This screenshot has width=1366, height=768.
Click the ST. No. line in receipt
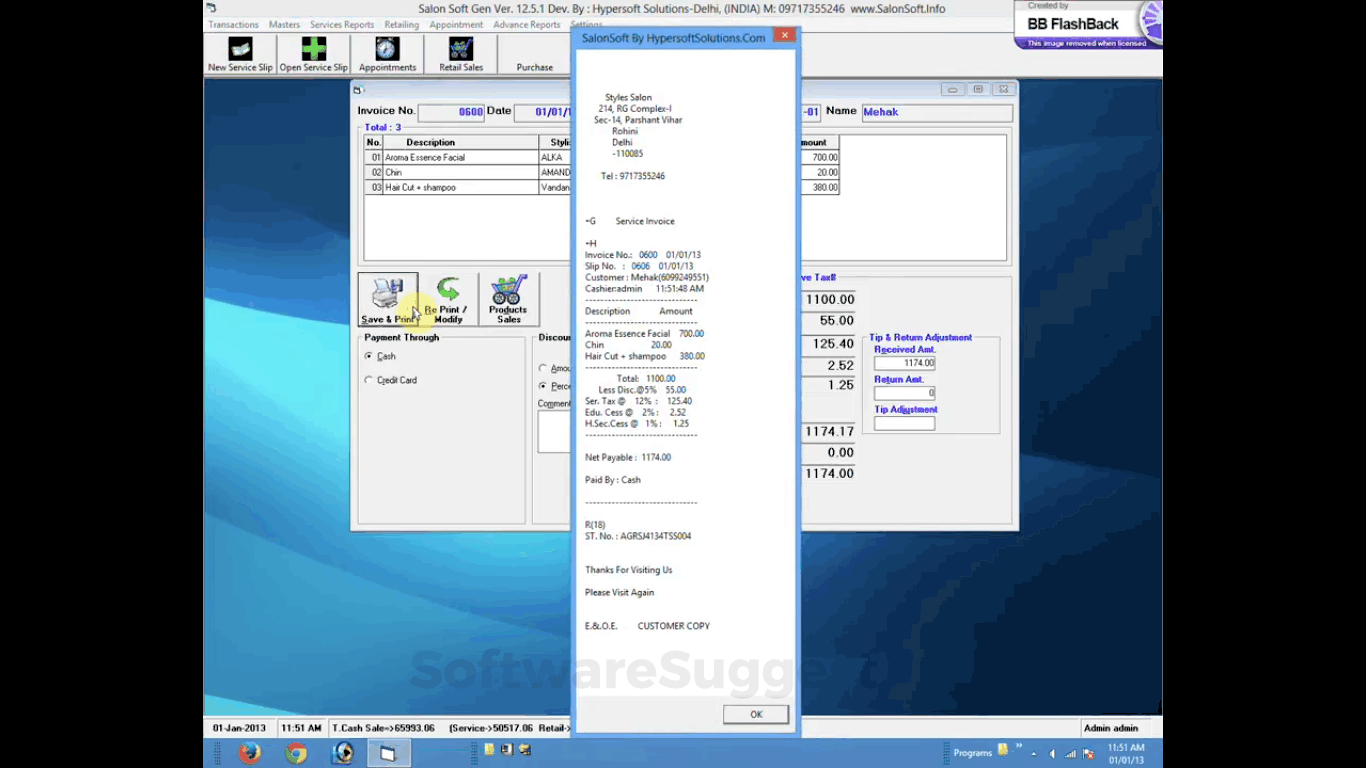[638, 536]
